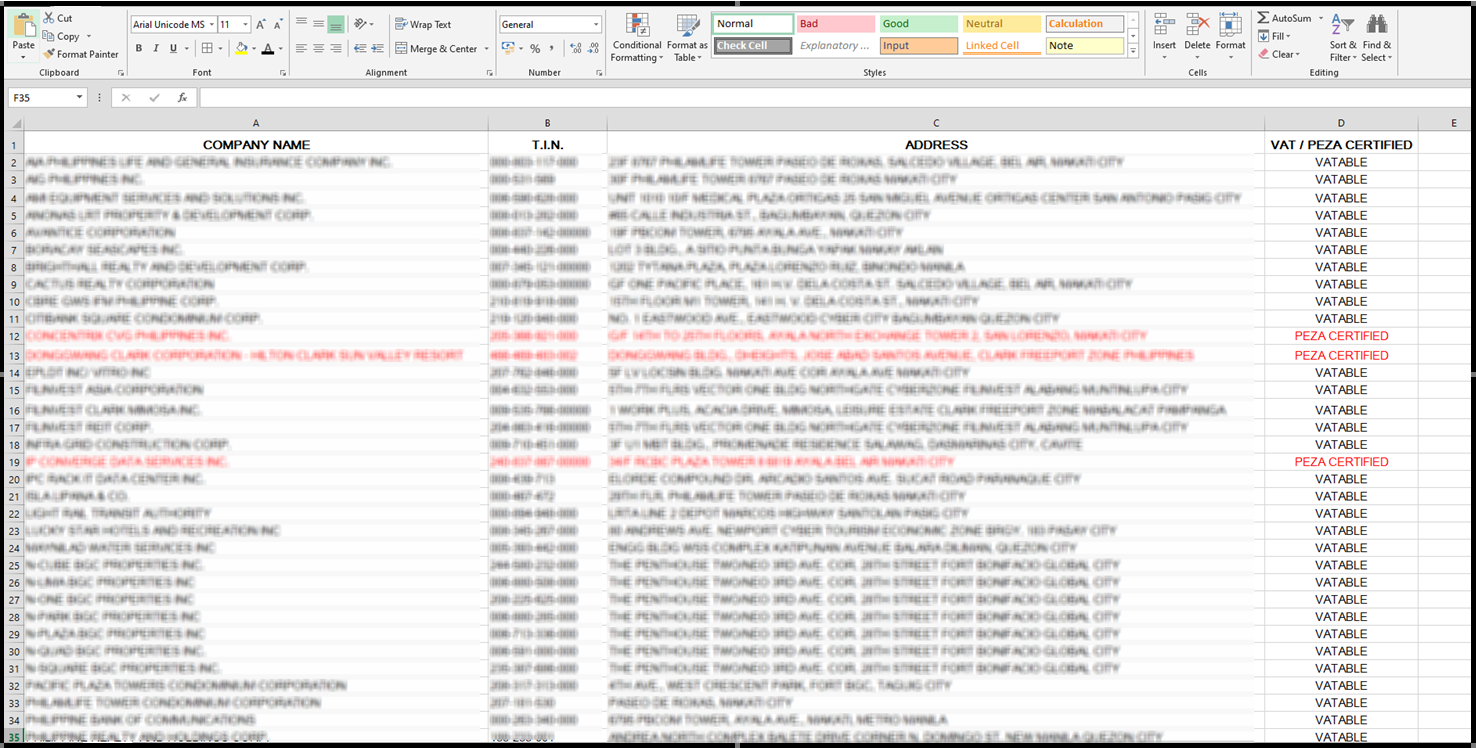Screen dimensions: 1476x748
Task: Click the AutoSum sigma button
Action: (1284, 18)
